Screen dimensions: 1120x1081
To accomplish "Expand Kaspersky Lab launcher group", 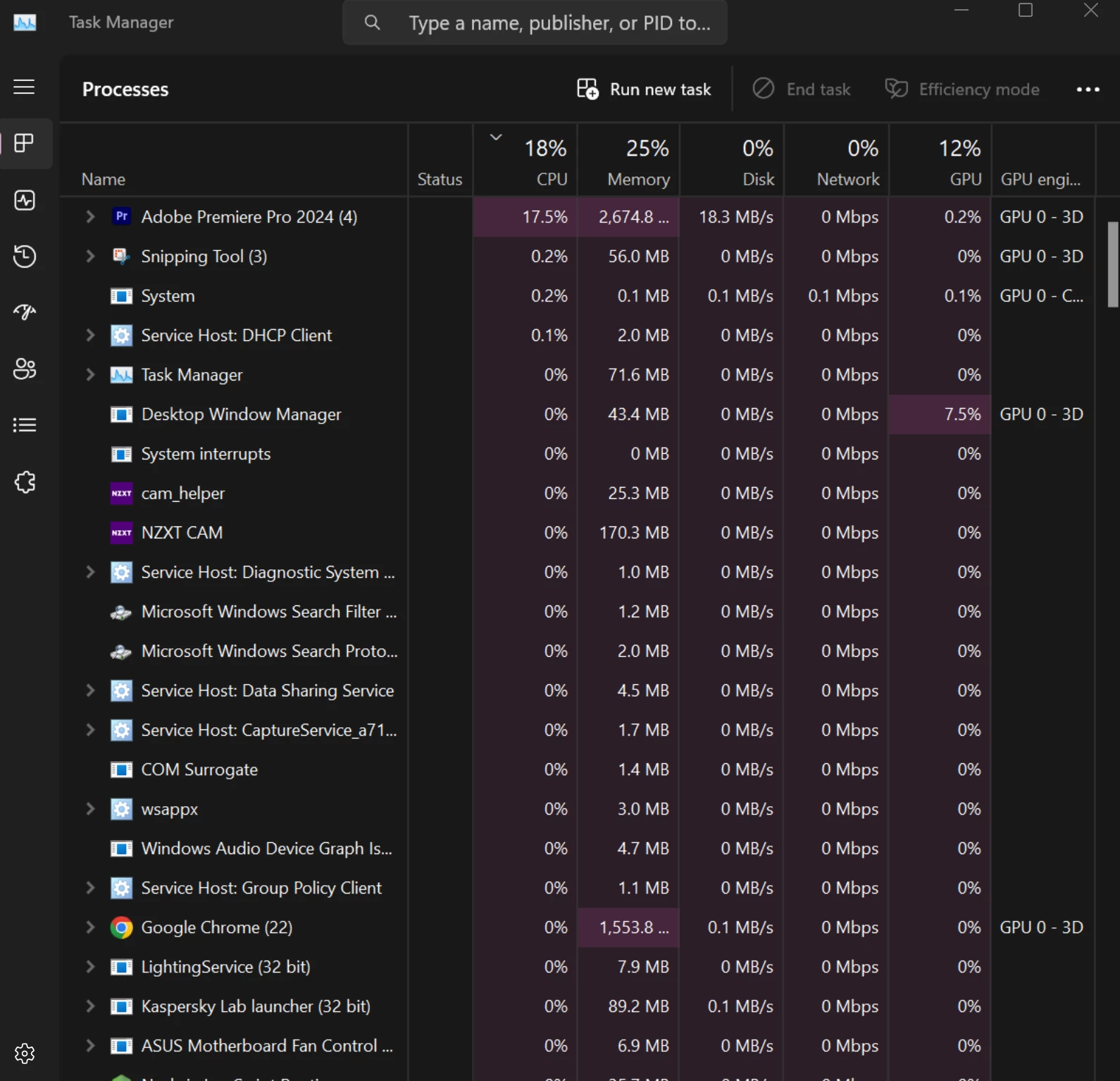I will pyautogui.click(x=90, y=1006).
